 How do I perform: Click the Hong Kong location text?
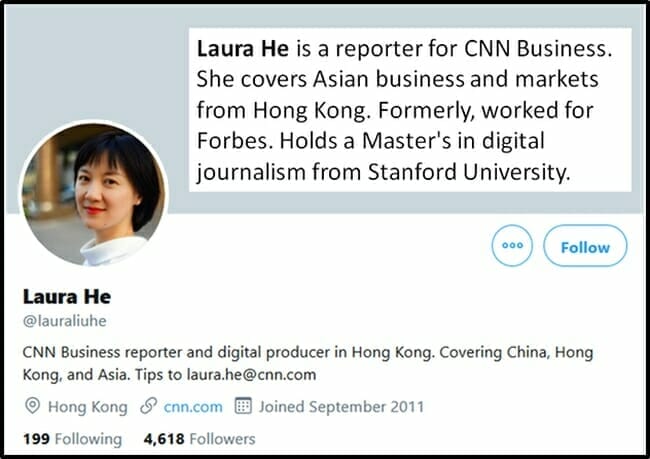[87, 407]
